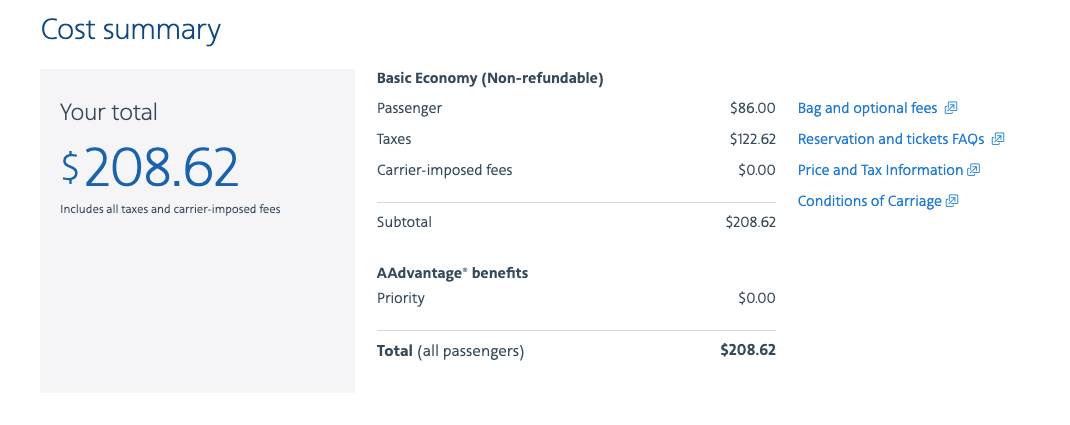Click the external-link icon next to Reservation and tickets FAQs
The height and width of the screenshot is (425, 1070).
[998, 139]
